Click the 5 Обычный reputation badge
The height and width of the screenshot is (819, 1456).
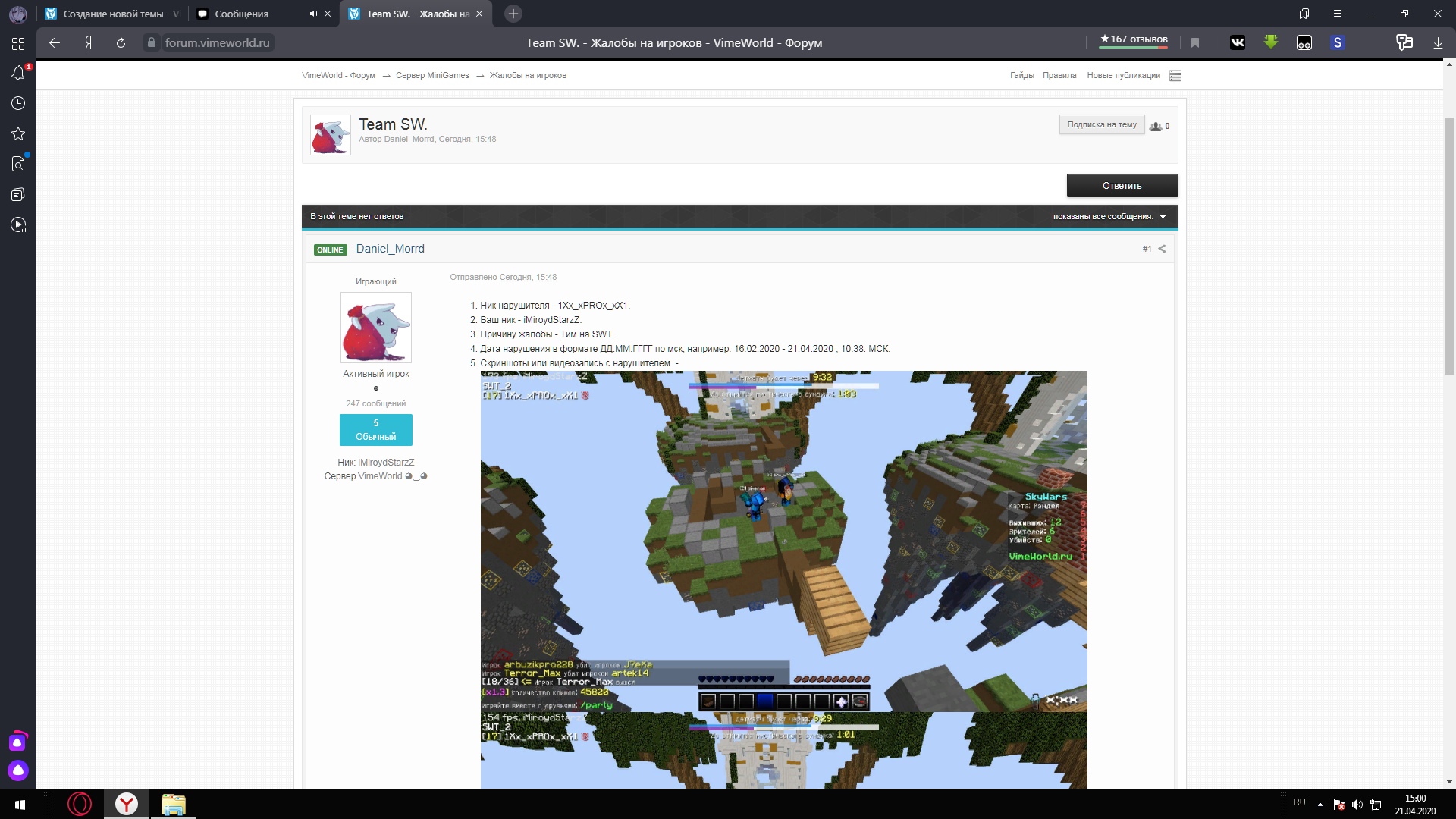(376, 430)
